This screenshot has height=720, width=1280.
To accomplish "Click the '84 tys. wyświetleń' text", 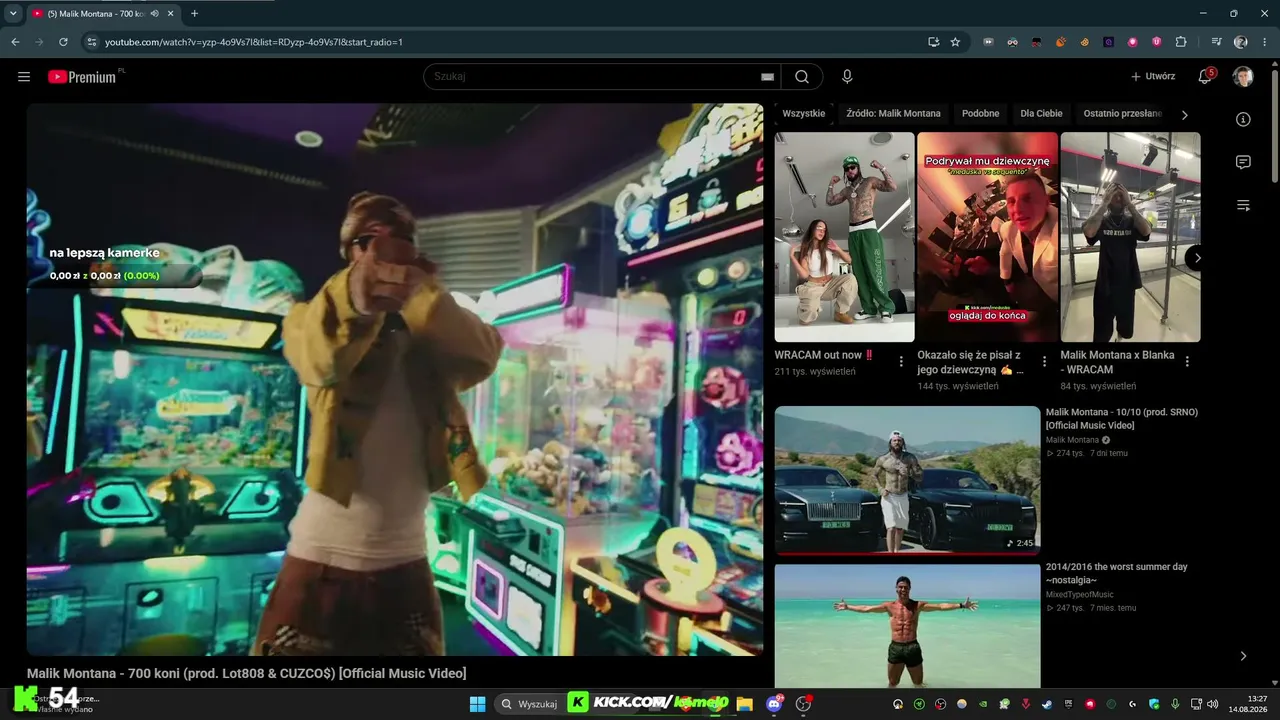I will point(1098,386).
